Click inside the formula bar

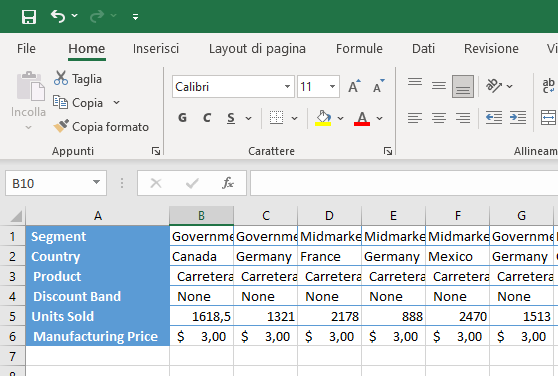(404, 183)
